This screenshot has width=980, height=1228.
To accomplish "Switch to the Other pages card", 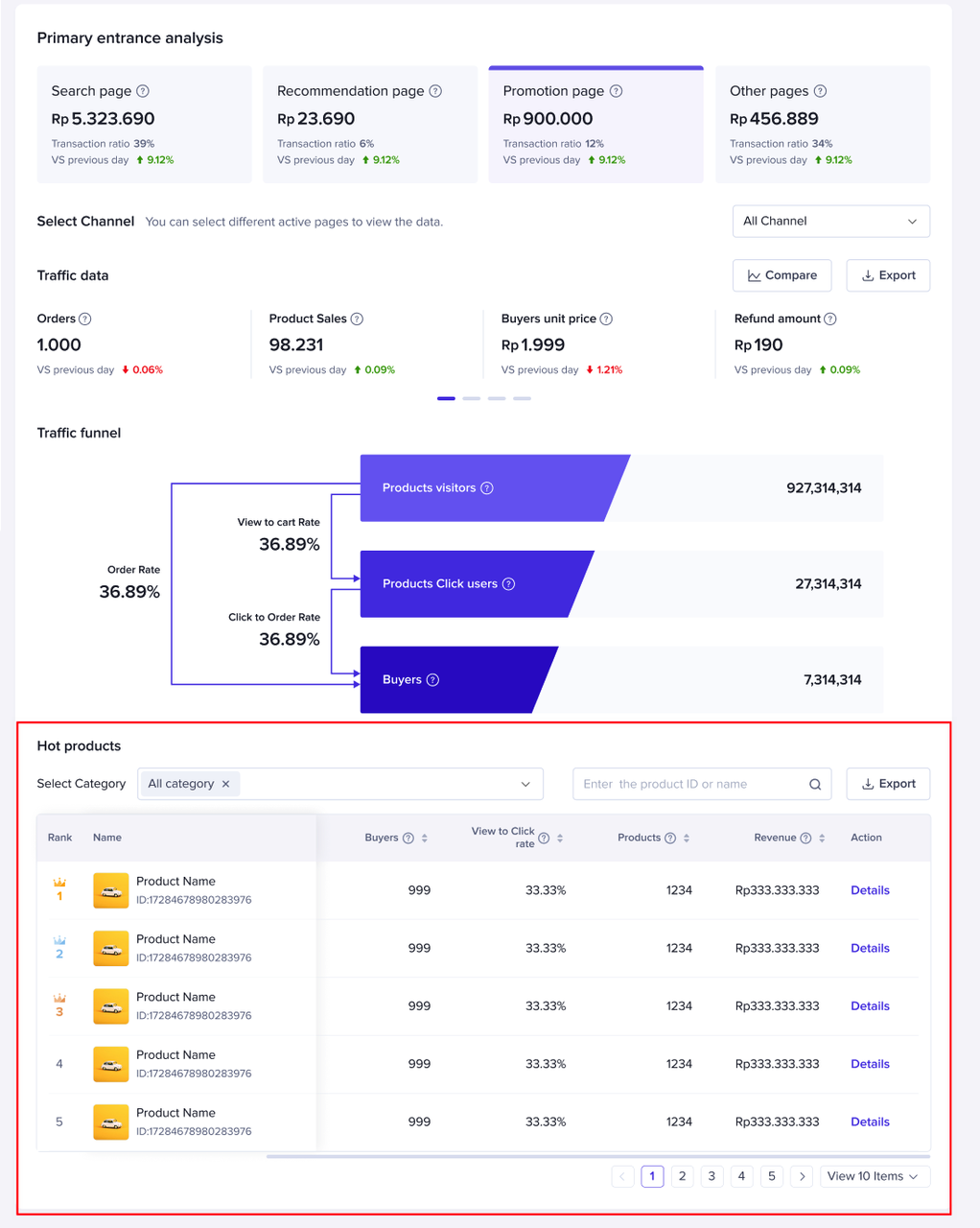I will [822, 125].
